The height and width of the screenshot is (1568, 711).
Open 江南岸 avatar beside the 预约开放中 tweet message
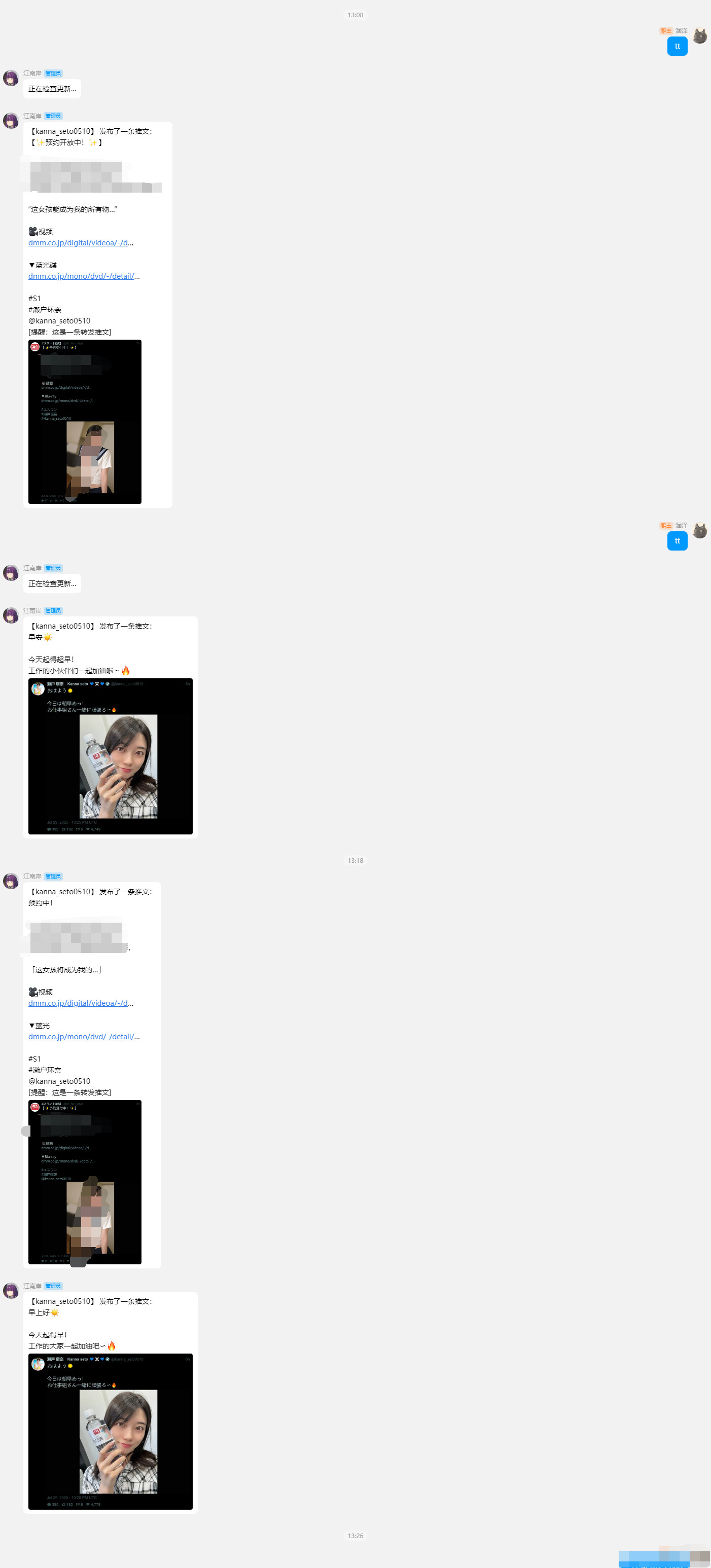(x=11, y=121)
